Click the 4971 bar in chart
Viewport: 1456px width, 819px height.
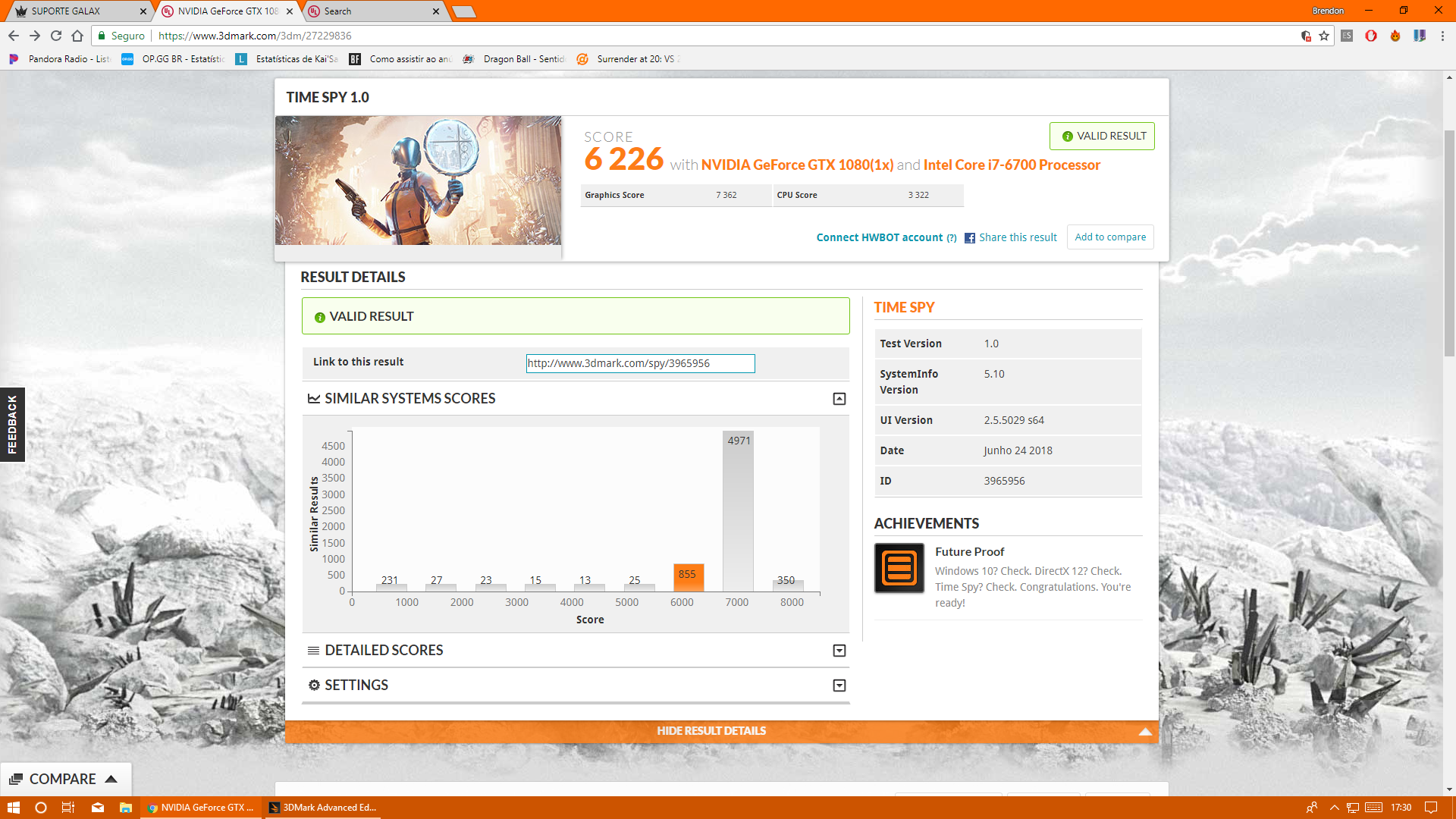pos(738,511)
